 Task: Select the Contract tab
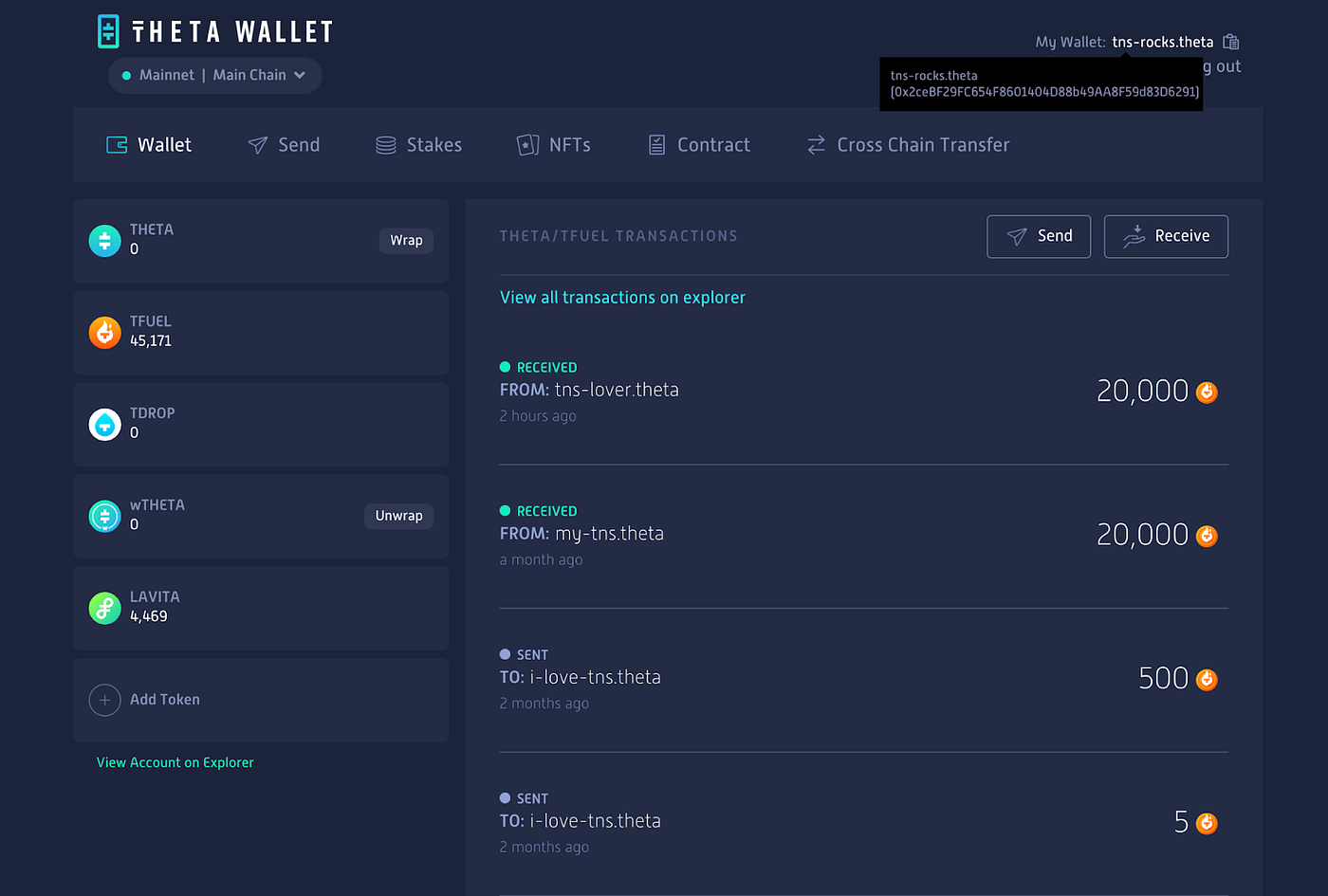(x=698, y=145)
